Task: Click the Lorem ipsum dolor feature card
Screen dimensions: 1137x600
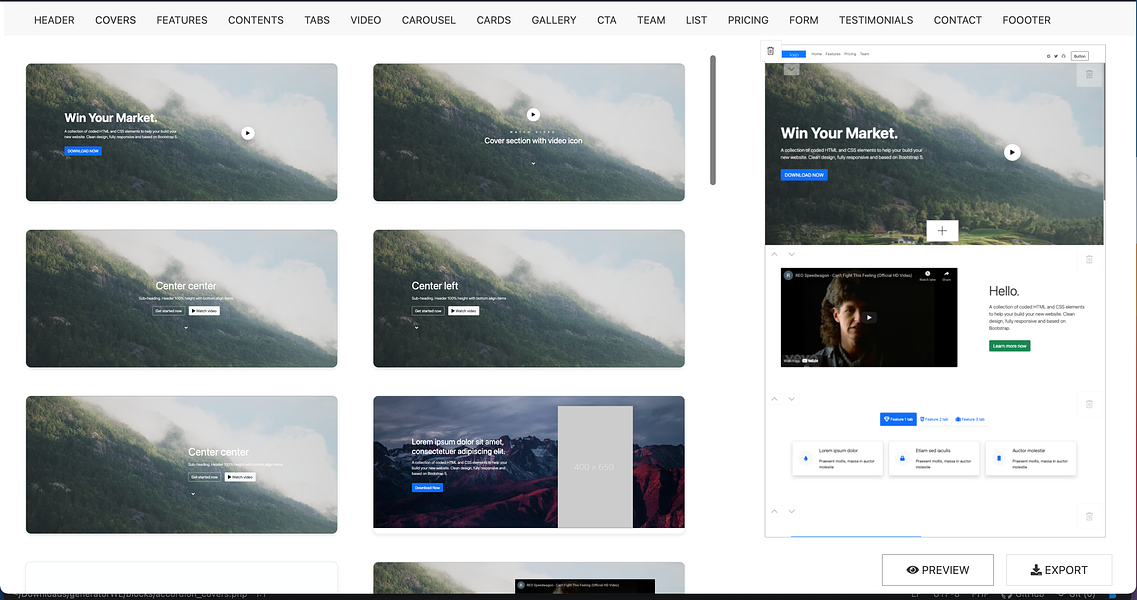Action: pos(838,459)
